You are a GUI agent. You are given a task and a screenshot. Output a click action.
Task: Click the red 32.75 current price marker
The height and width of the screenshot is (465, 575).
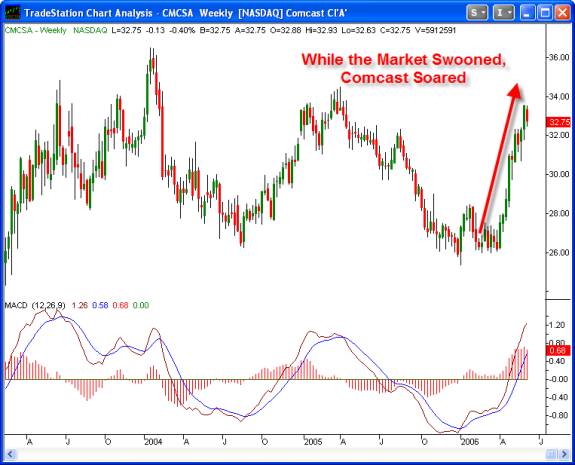pos(558,122)
